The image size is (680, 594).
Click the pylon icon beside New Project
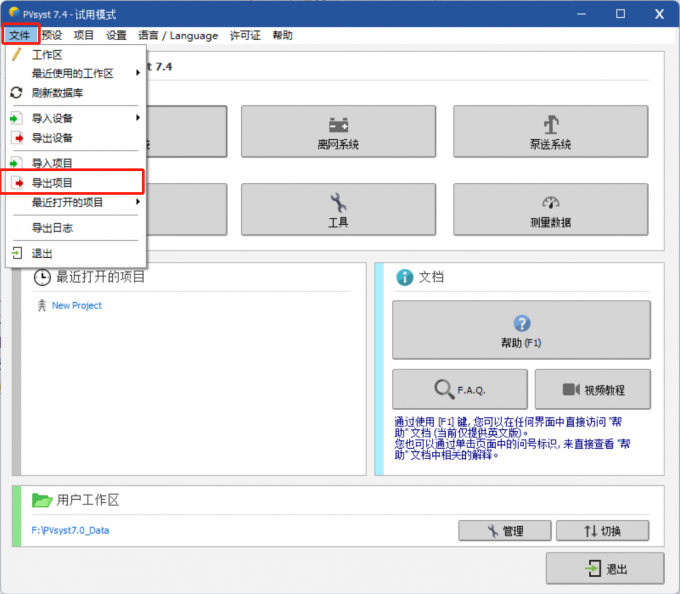pos(42,305)
